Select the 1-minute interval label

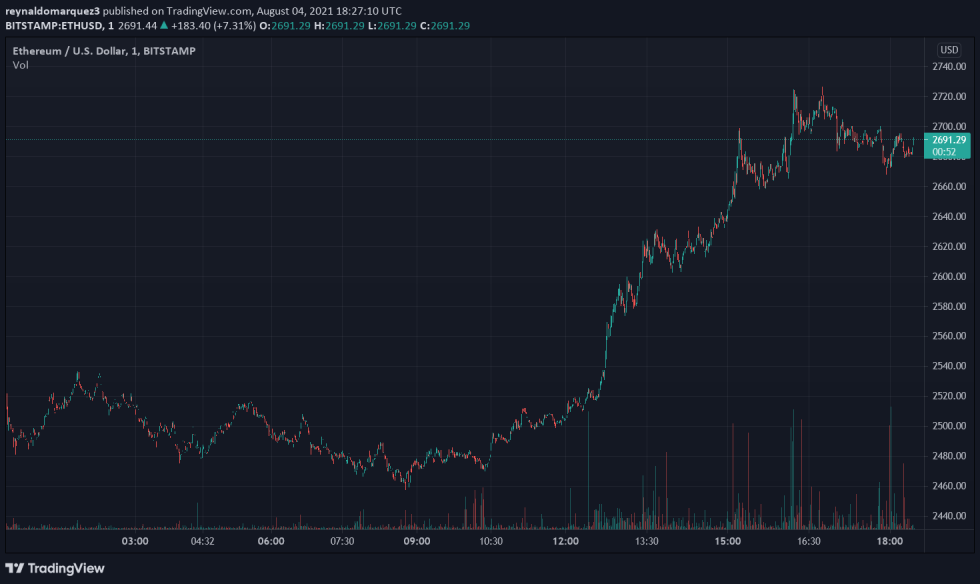112,26
